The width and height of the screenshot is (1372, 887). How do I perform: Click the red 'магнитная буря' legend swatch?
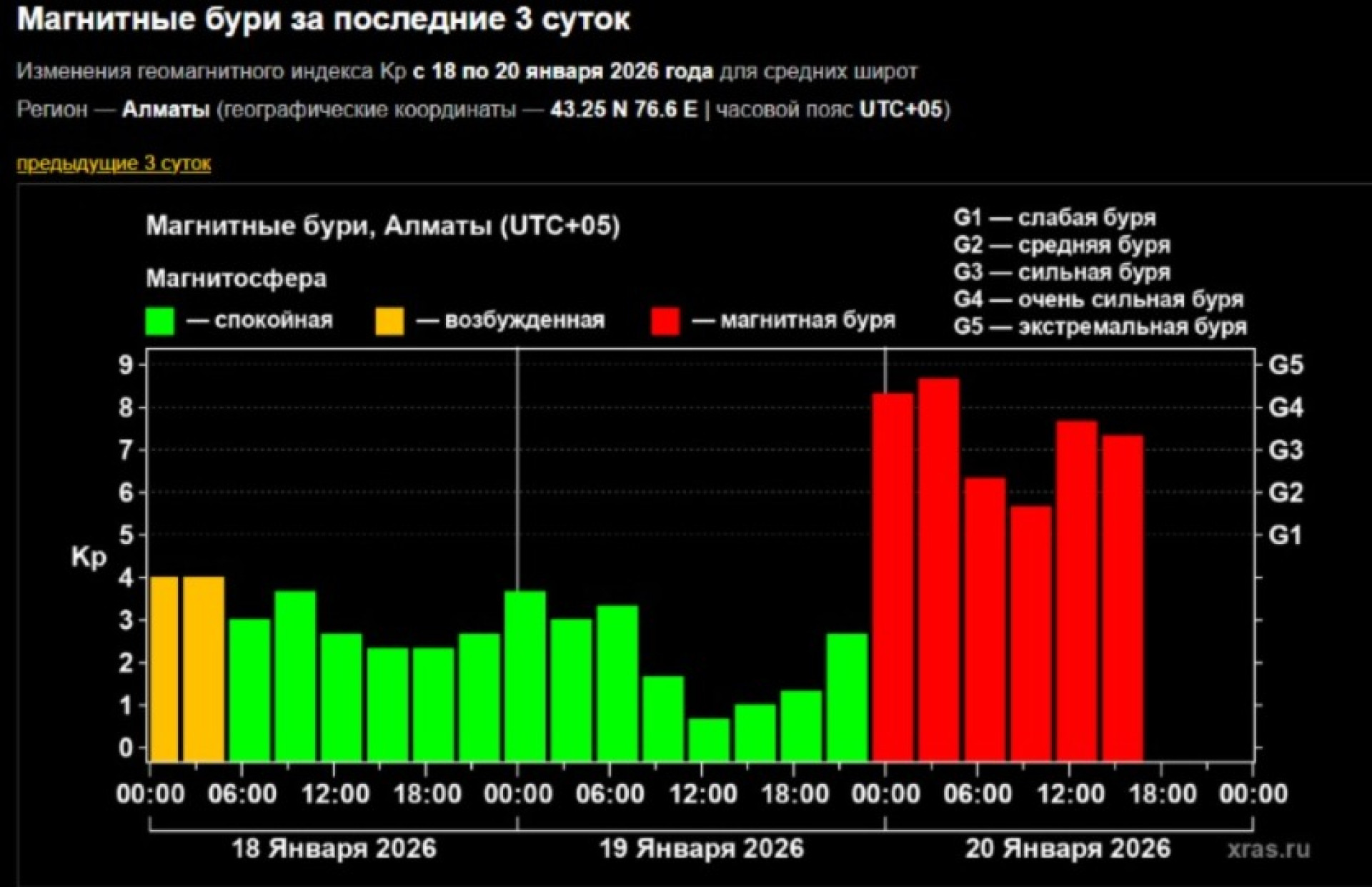point(665,321)
